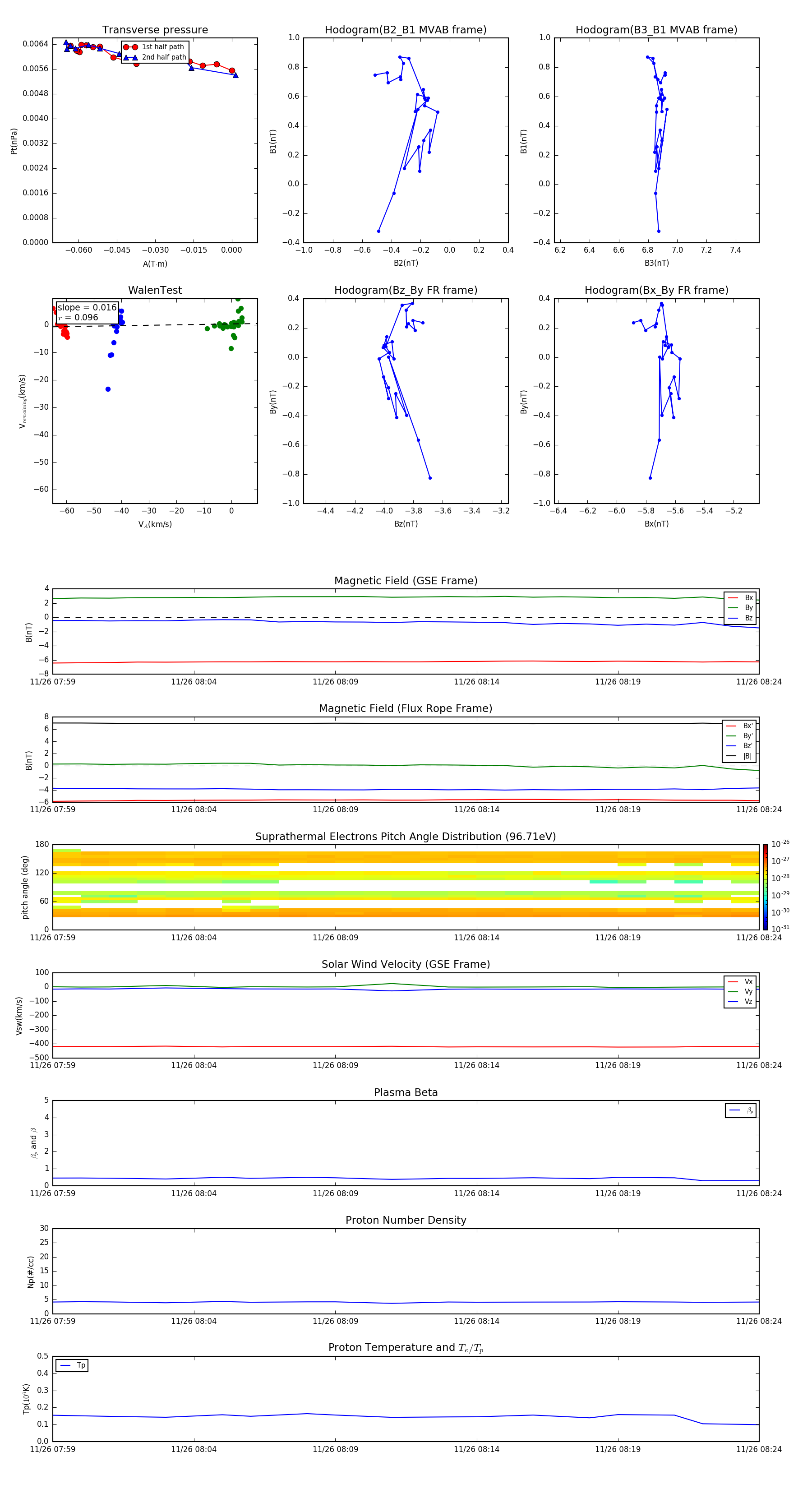
Task: Click '11/26 08:09' tick under the GSE magnetic field plot
Action: click(x=335, y=682)
